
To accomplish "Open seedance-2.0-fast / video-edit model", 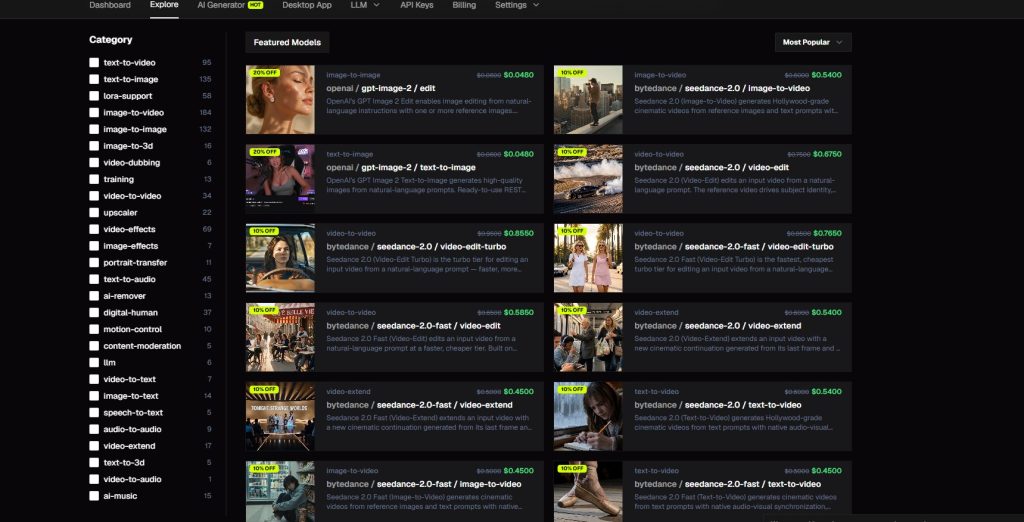I will [394, 337].
